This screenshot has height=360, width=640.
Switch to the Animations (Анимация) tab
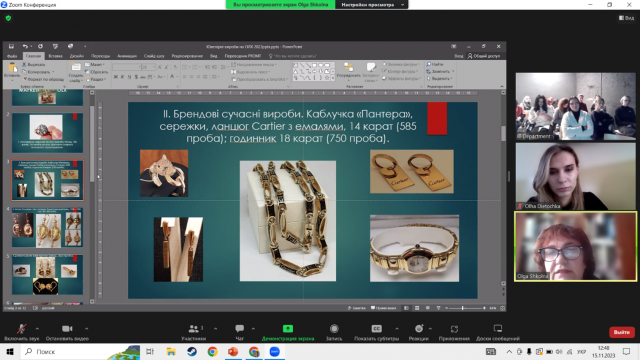tap(127, 56)
